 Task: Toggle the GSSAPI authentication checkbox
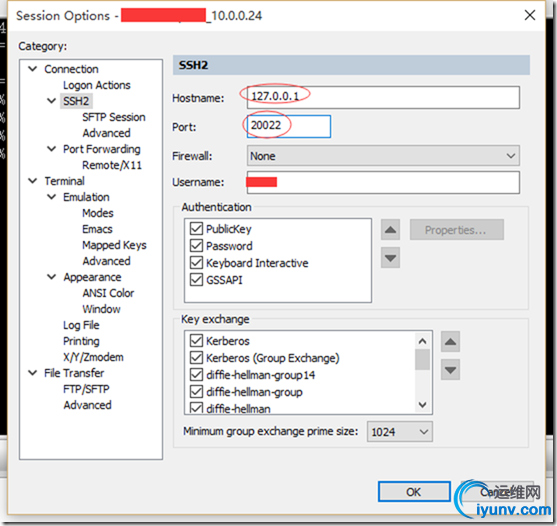(196, 280)
